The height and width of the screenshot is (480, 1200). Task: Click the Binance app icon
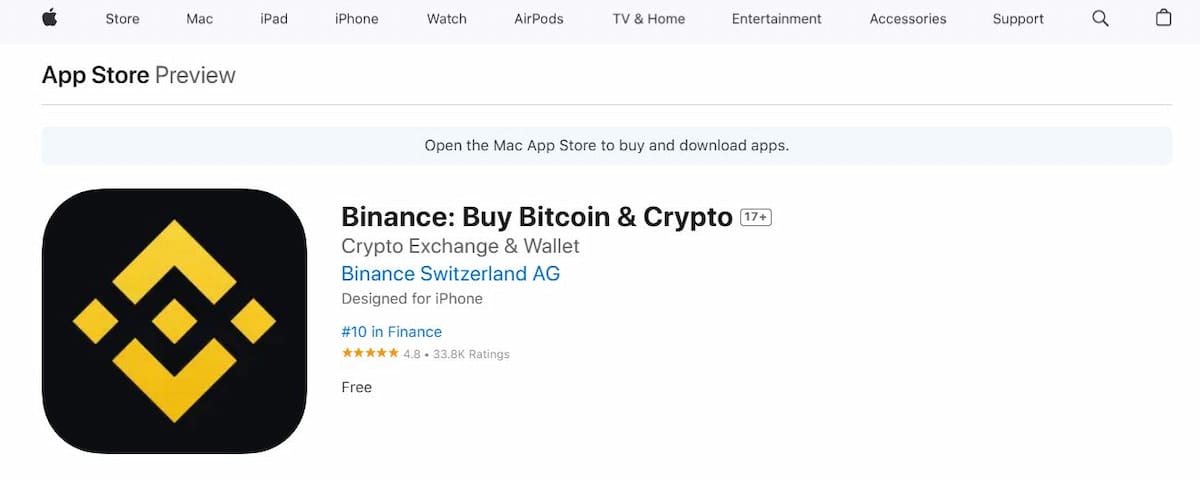click(174, 321)
